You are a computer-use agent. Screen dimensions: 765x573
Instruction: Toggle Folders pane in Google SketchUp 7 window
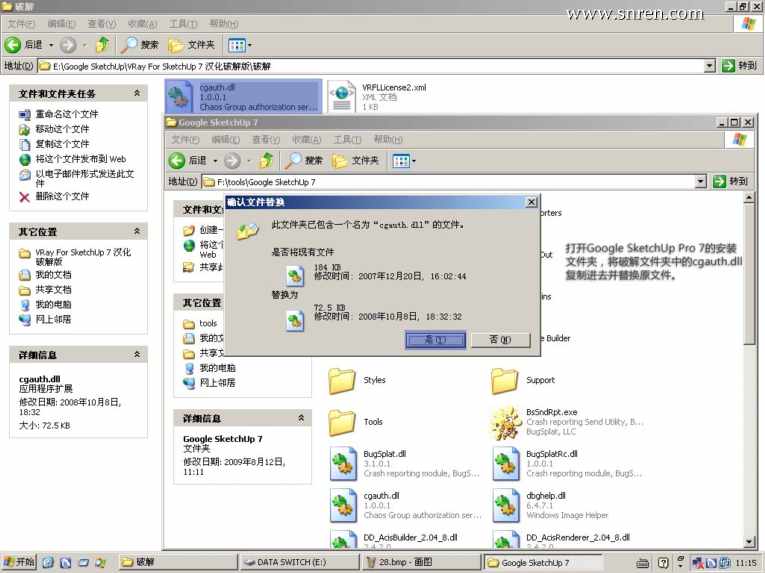tap(355, 161)
